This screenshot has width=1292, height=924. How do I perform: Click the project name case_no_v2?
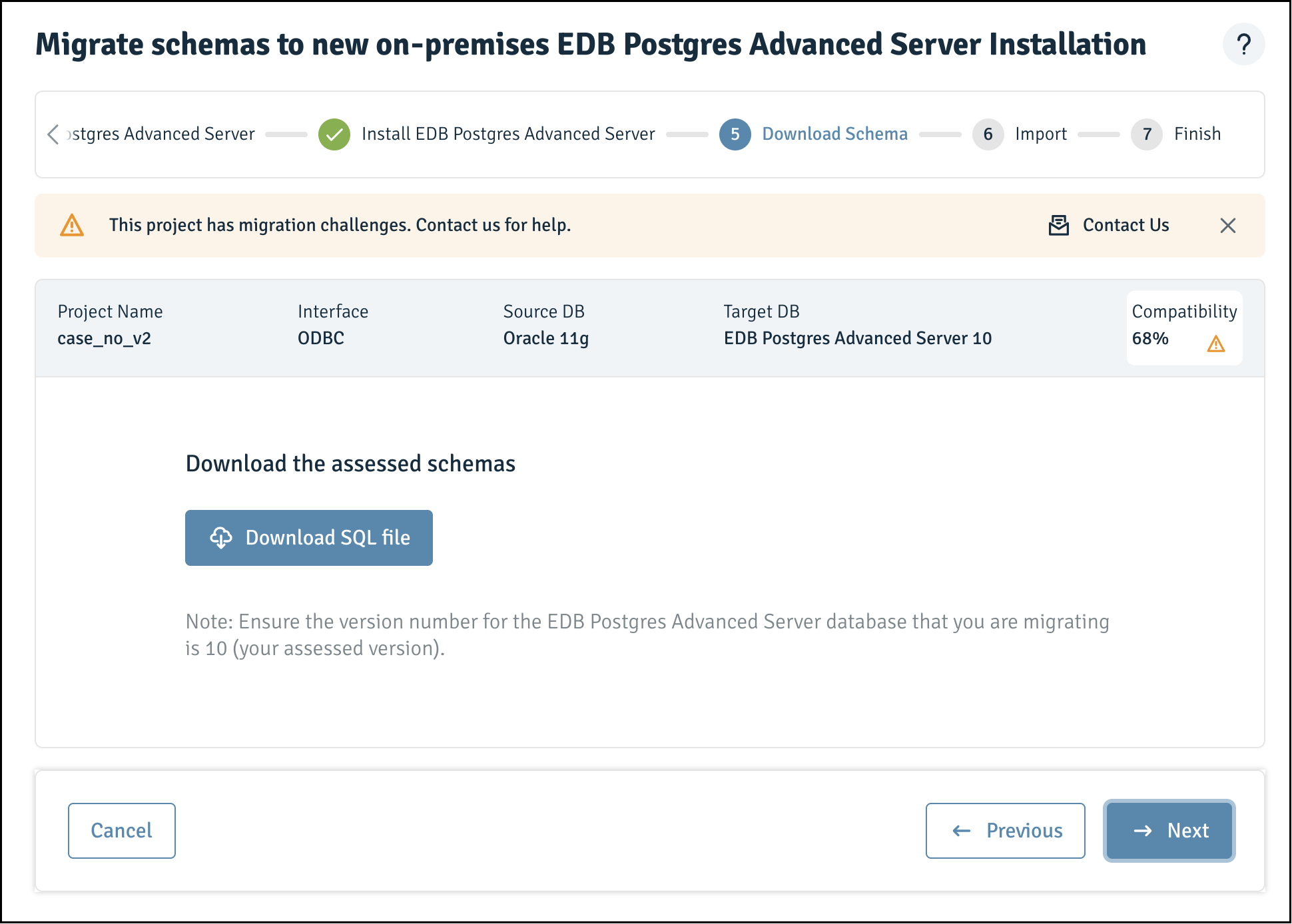[104, 339]
